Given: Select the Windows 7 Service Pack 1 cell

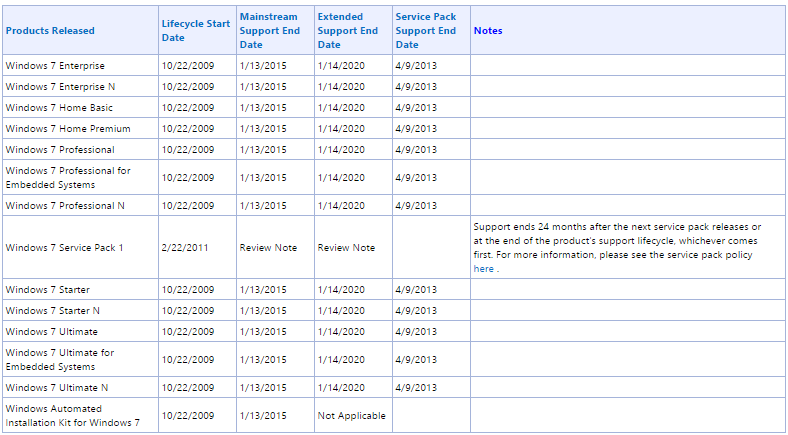Looking at the screenshot, I should (x=64, y=247).
